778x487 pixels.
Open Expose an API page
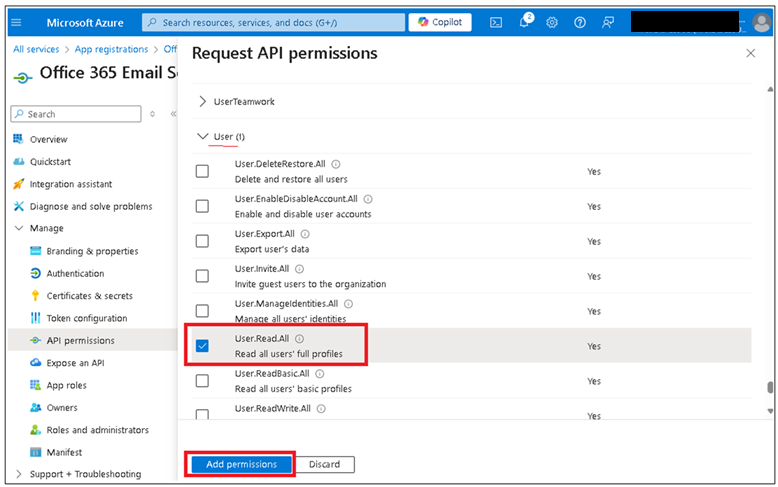(75, 363)
